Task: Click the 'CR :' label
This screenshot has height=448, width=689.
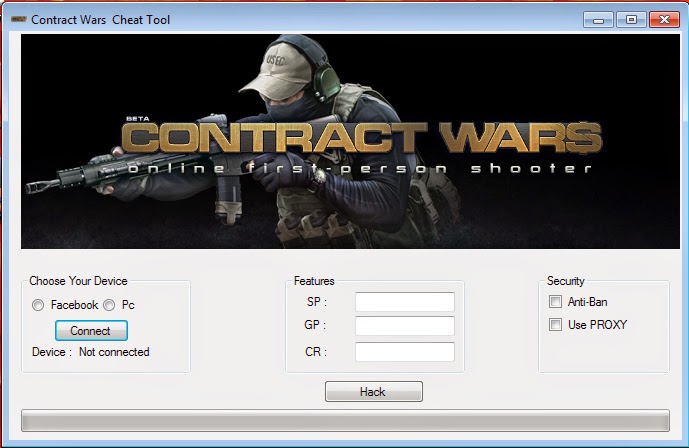Action: tap(316, 352)
